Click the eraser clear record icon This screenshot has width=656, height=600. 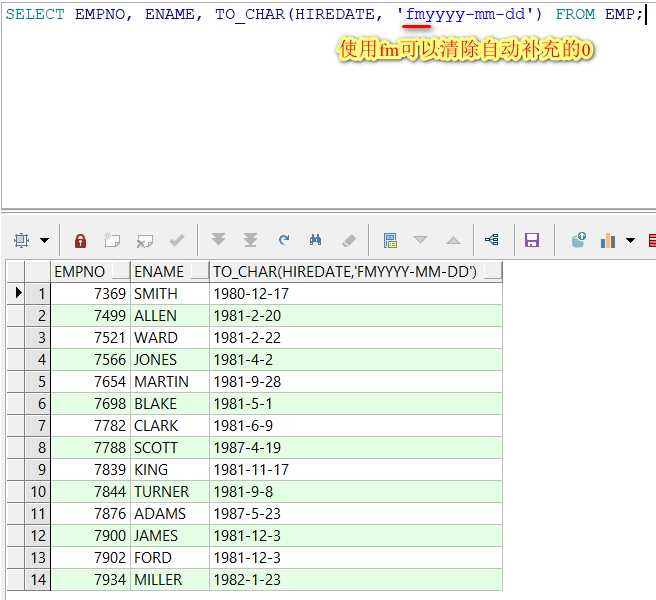pos(349,240)
